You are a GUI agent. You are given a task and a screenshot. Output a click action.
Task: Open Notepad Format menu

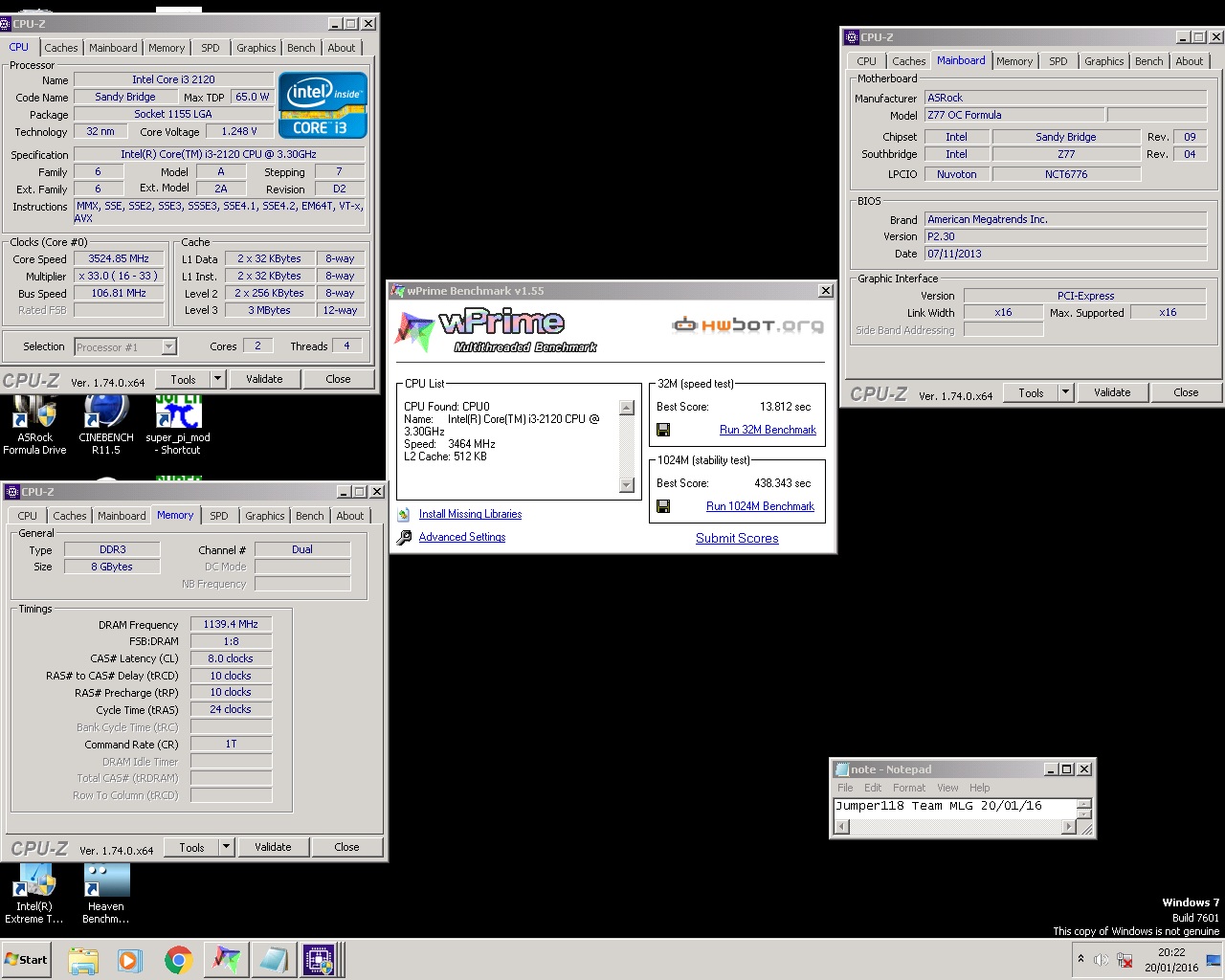909,788
